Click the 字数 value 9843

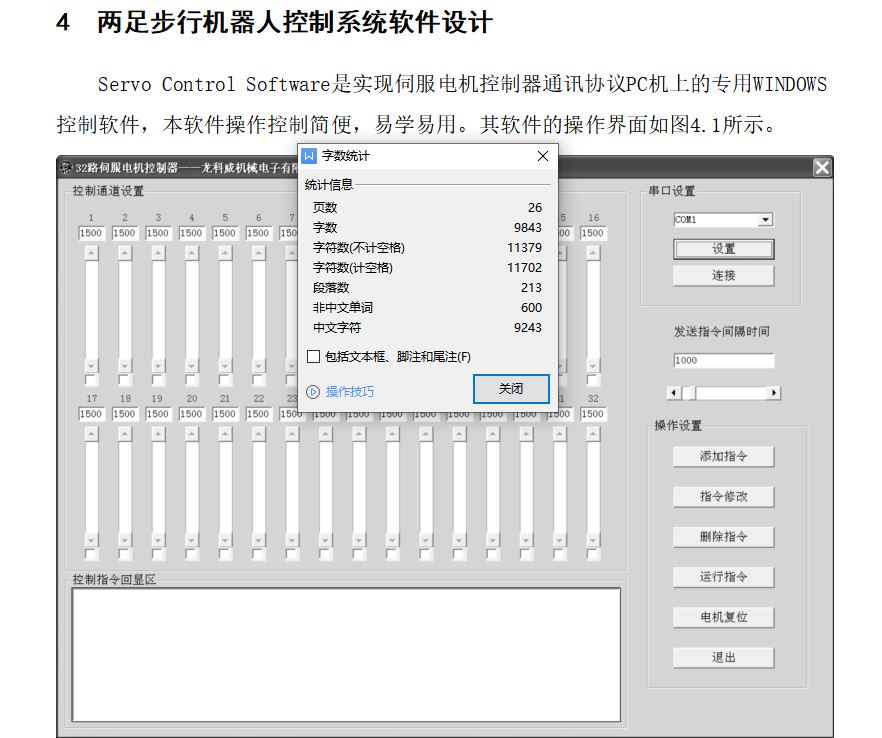(x=528, y=228)
